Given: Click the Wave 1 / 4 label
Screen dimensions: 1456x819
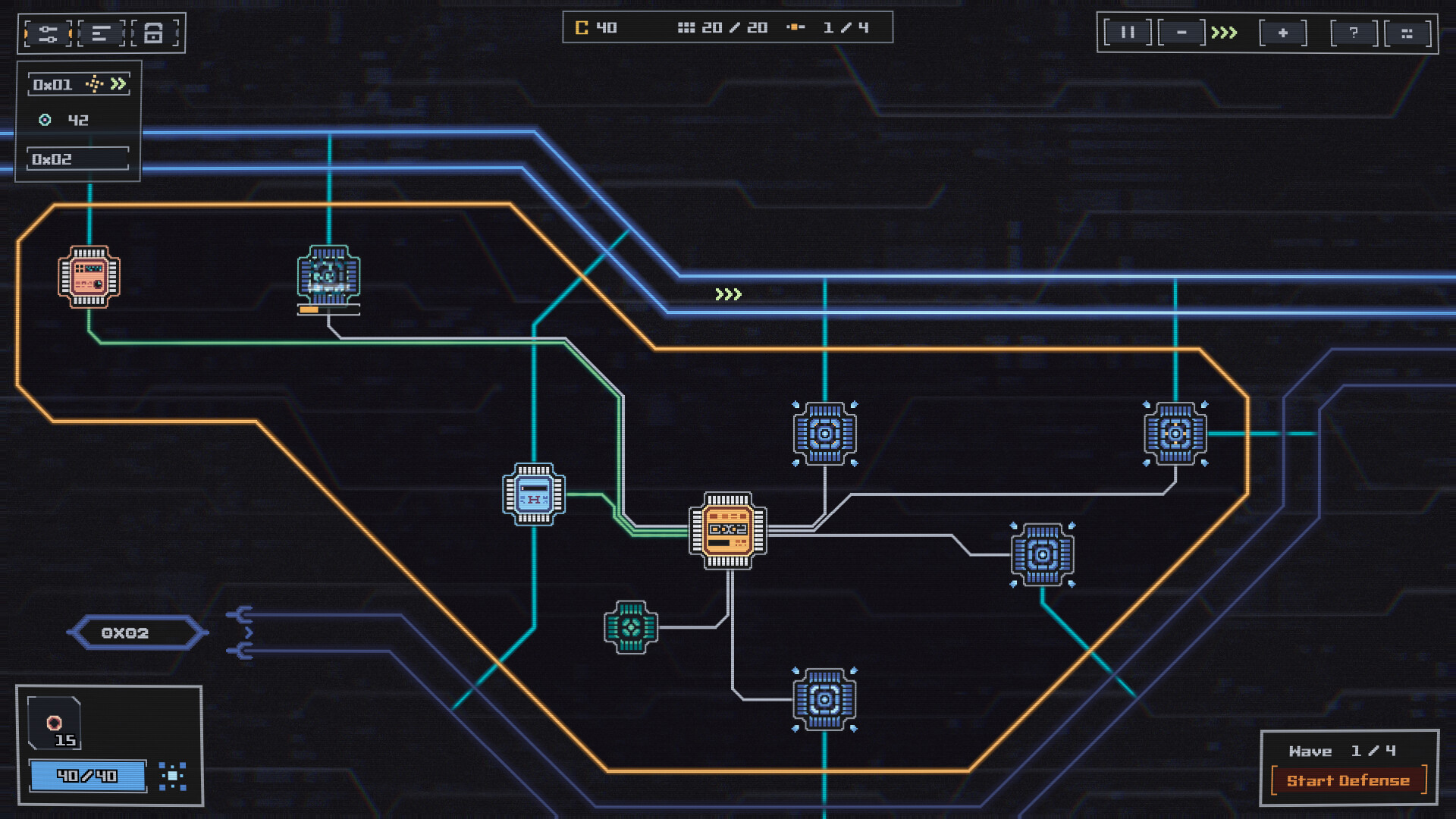Looking at the screenshot, I should (1341, 751).
